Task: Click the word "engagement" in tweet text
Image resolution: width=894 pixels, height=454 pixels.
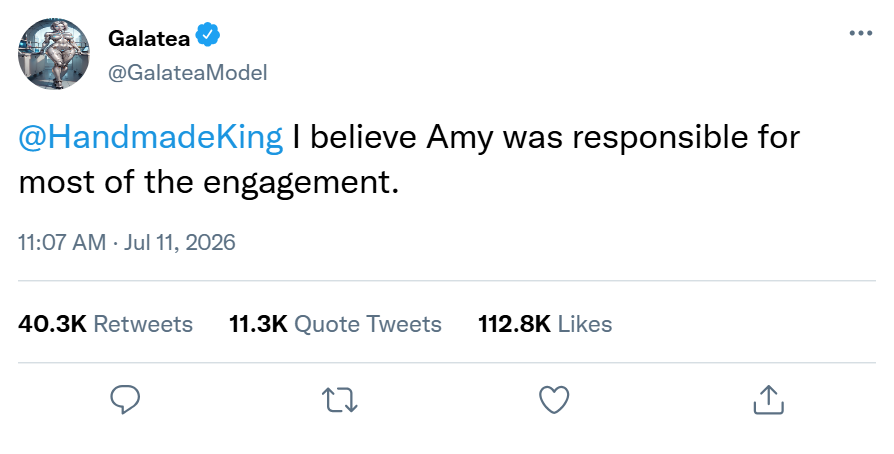Action: click(297, 184)
